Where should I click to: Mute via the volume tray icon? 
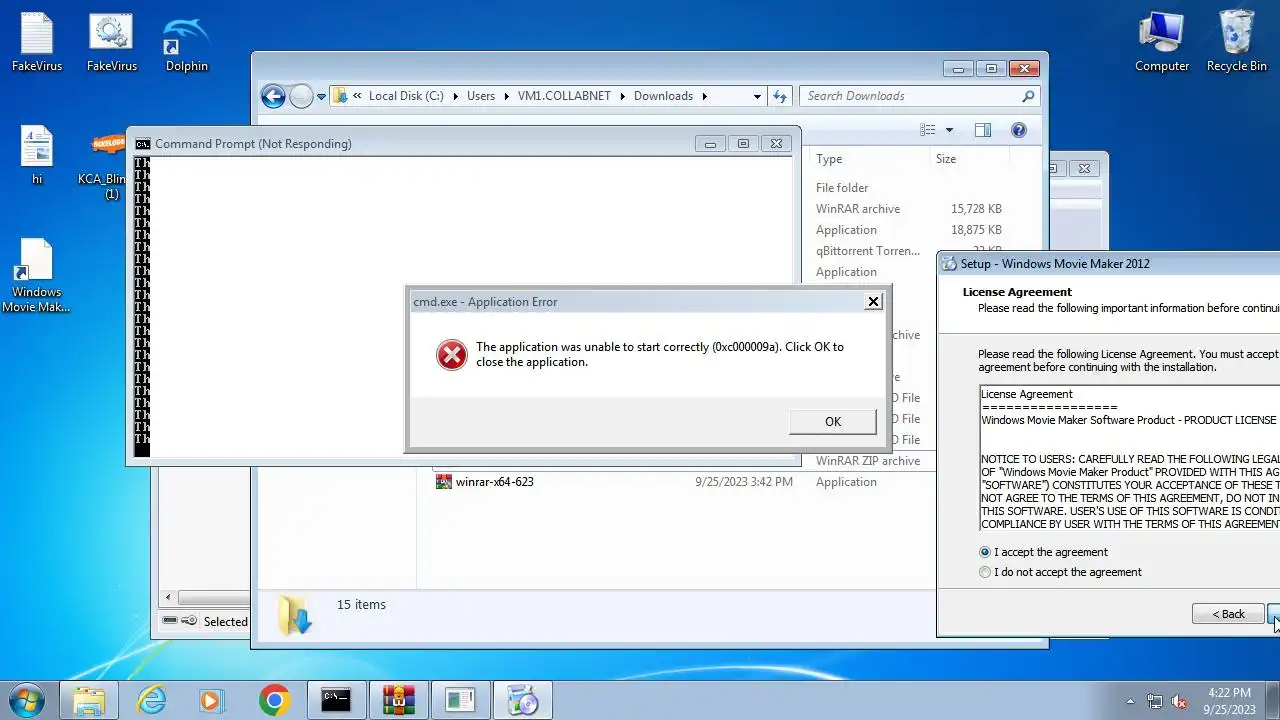click(x=1179, y=701)
